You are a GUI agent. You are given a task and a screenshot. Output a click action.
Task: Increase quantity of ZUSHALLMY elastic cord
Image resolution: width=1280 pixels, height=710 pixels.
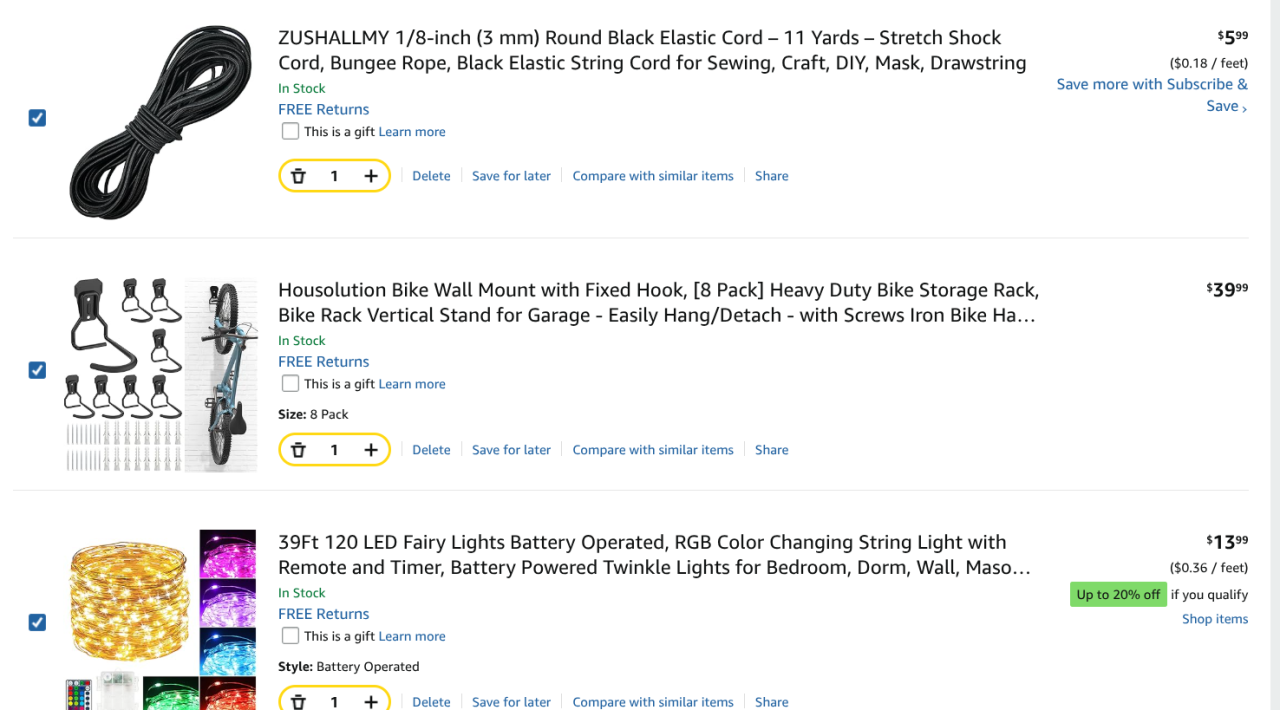(371, 176)
